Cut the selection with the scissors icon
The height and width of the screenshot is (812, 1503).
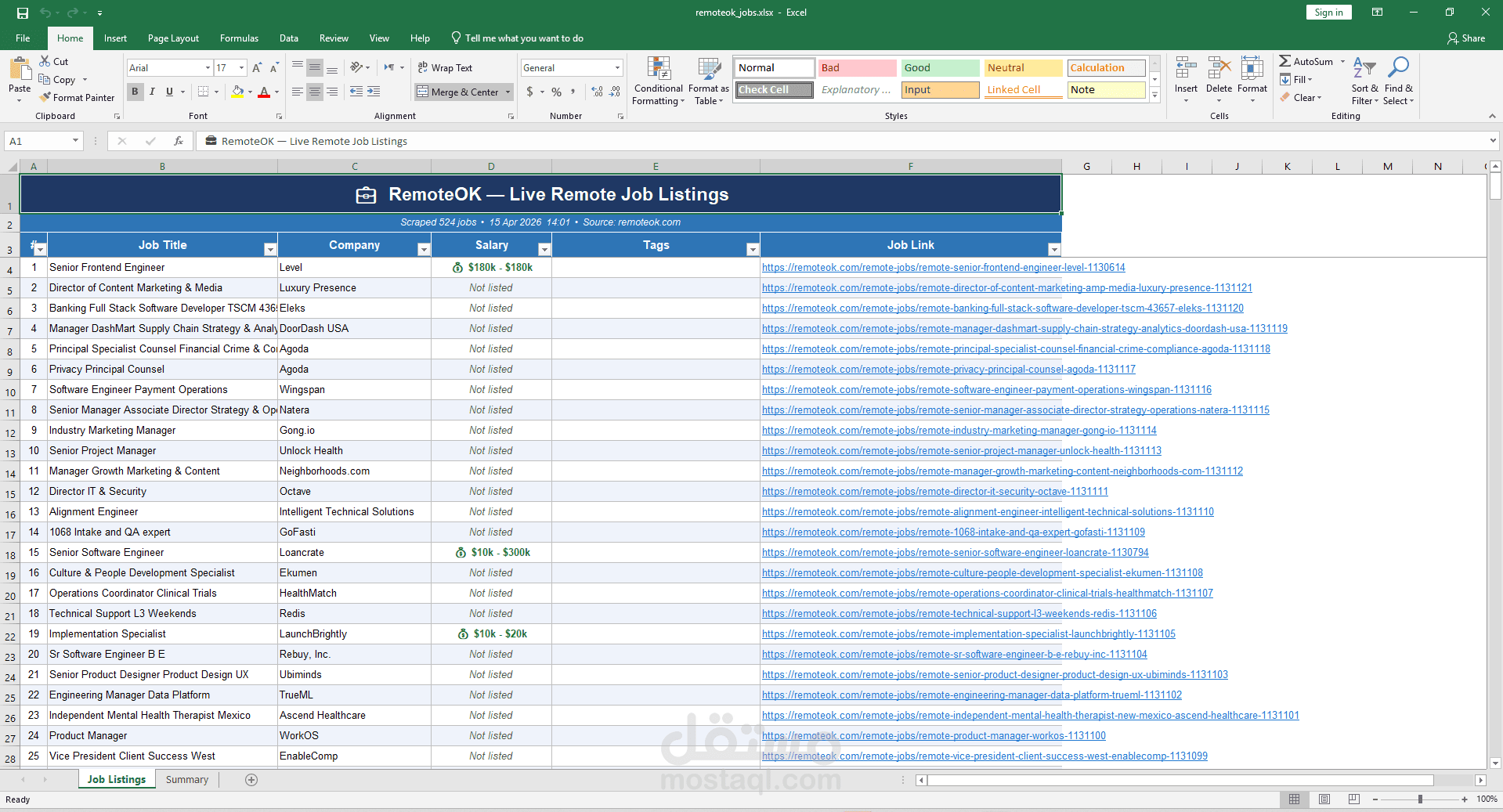coord(45,61)
